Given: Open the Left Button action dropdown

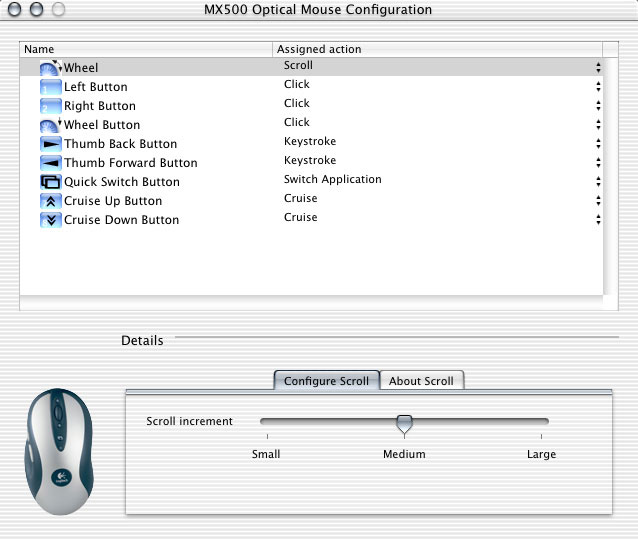Looking at the screenshot, I should click(x=598, y=87).
